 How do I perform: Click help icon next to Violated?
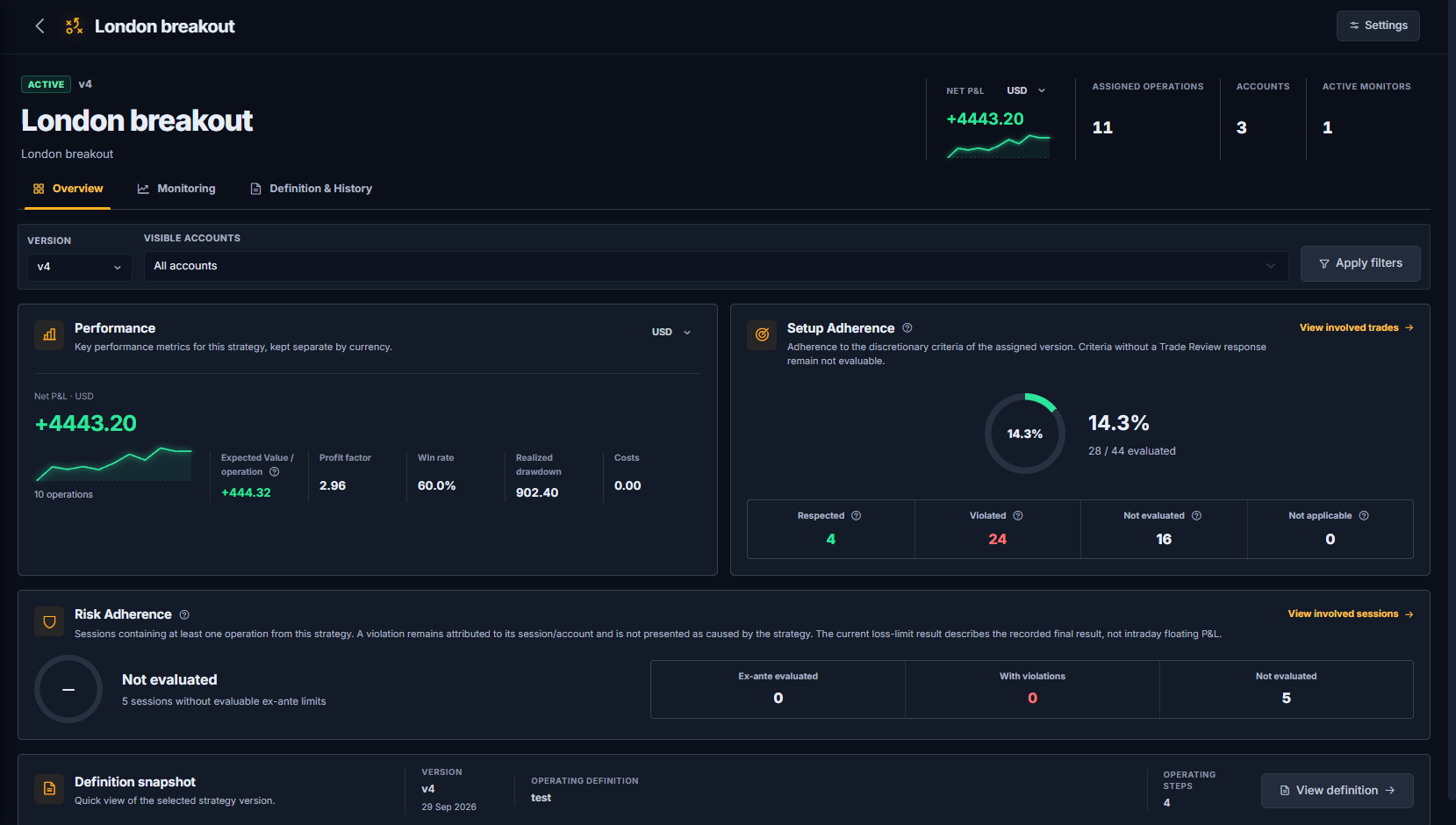(x=1018, y=515)
